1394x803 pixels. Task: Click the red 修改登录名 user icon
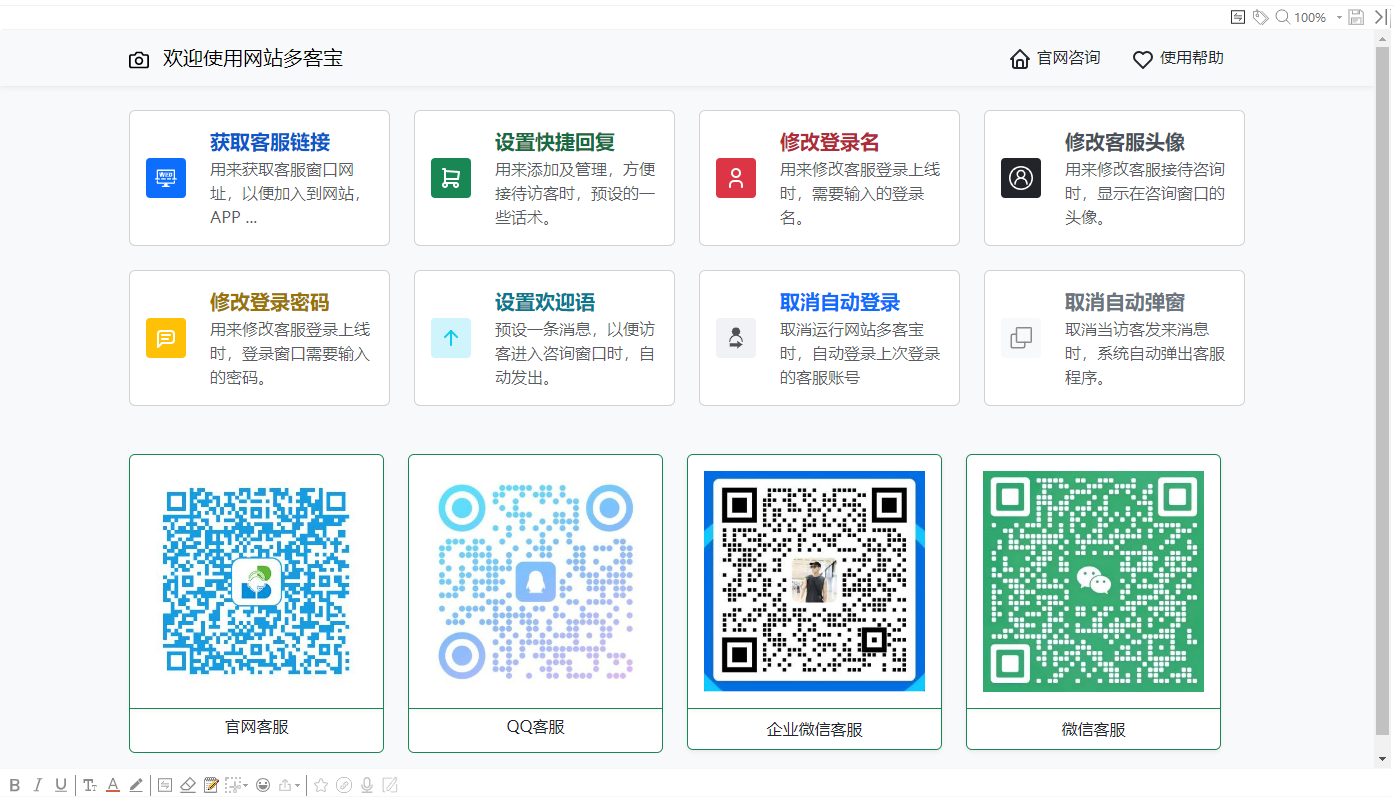coord(736,178)
